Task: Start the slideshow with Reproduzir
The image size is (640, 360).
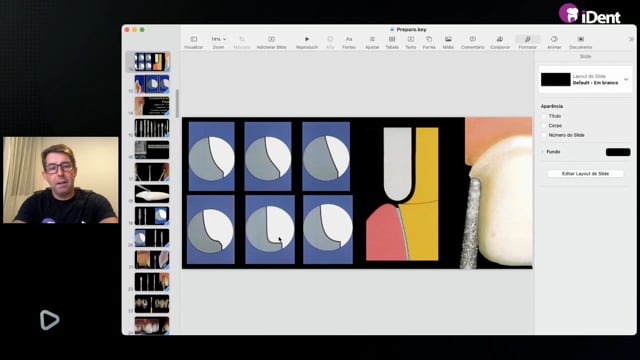Action: 307,42
